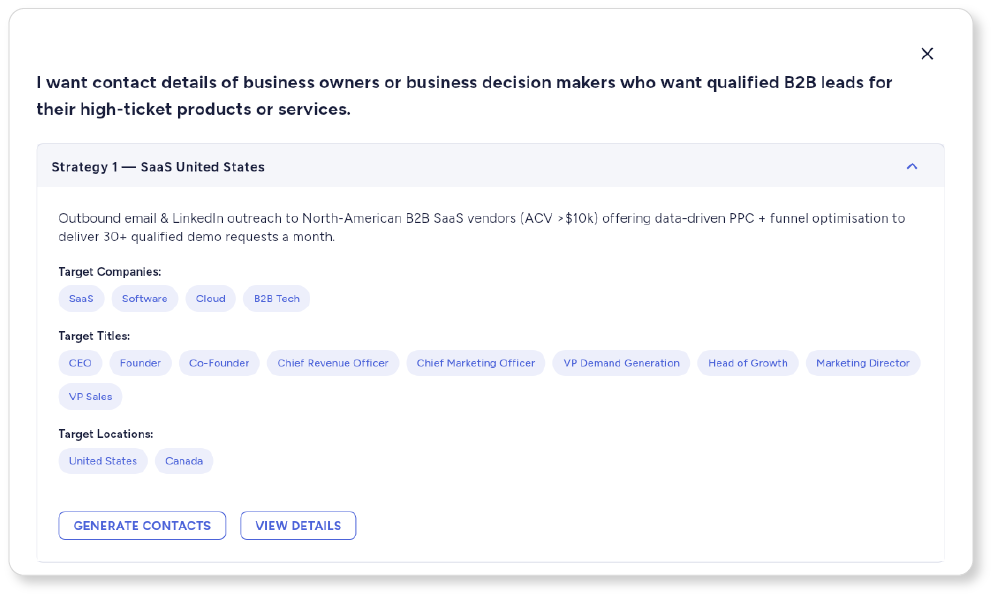The height and width of the screenshot is (598, 996).
Task: Select the Canada location tag
Action: pos(184,461)
